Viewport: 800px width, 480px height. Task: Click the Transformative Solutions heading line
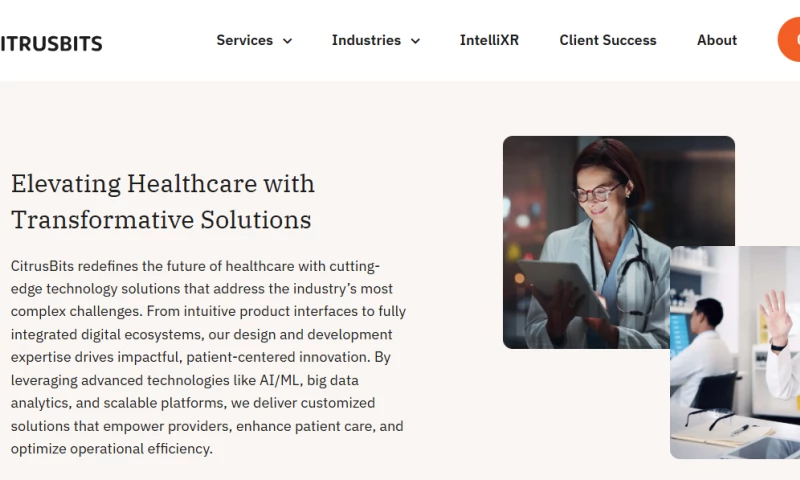(x=161, y=220)
